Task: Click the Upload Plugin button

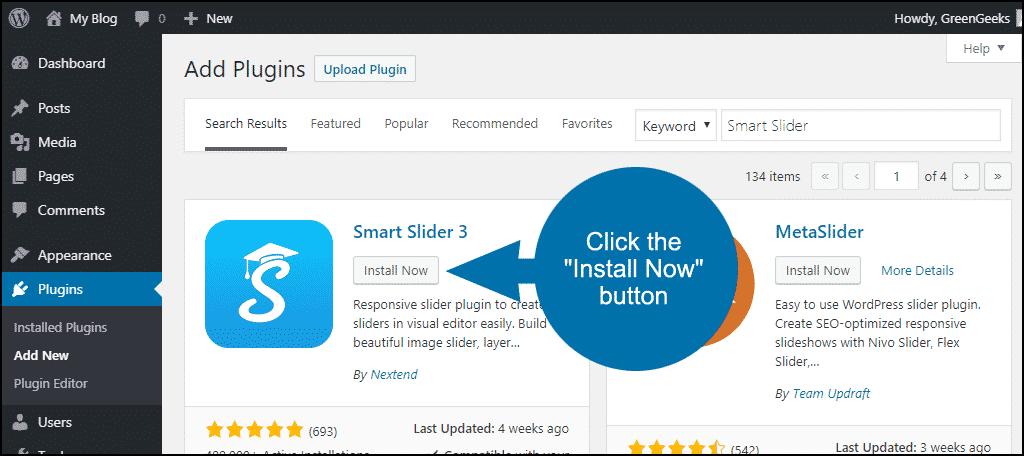Action: (365, 69)
